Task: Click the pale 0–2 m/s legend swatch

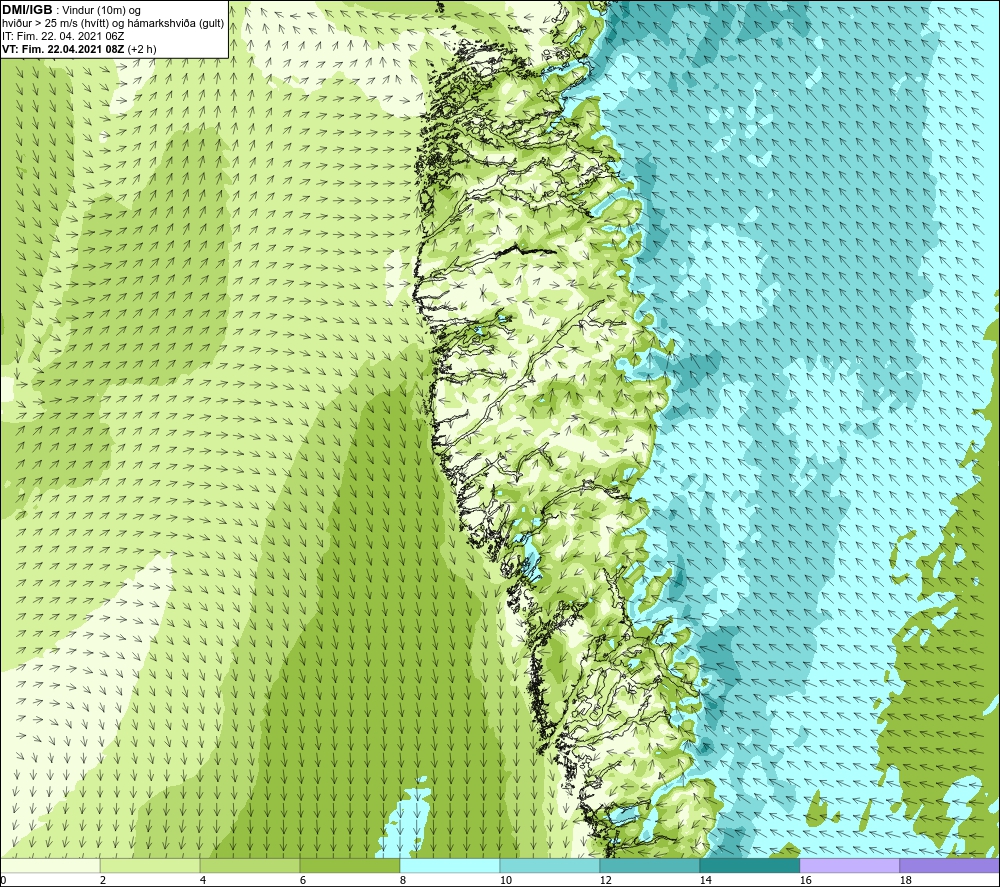Action: click(x=50, y=865)
